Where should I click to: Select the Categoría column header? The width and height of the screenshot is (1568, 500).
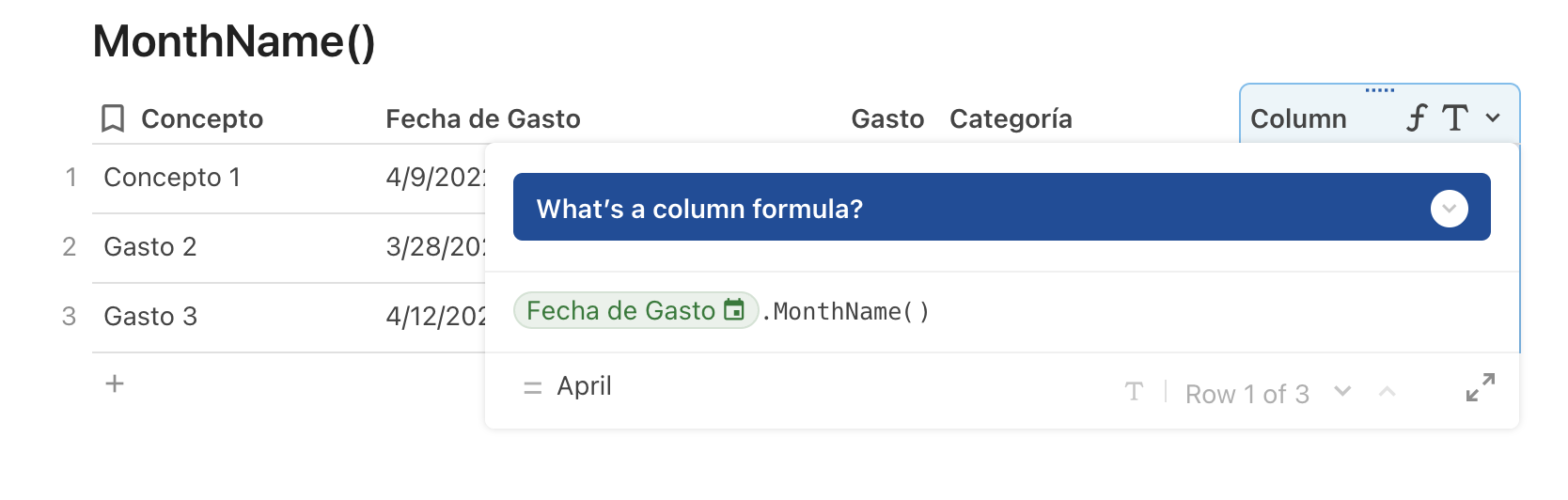click(x=1010, y=119)
